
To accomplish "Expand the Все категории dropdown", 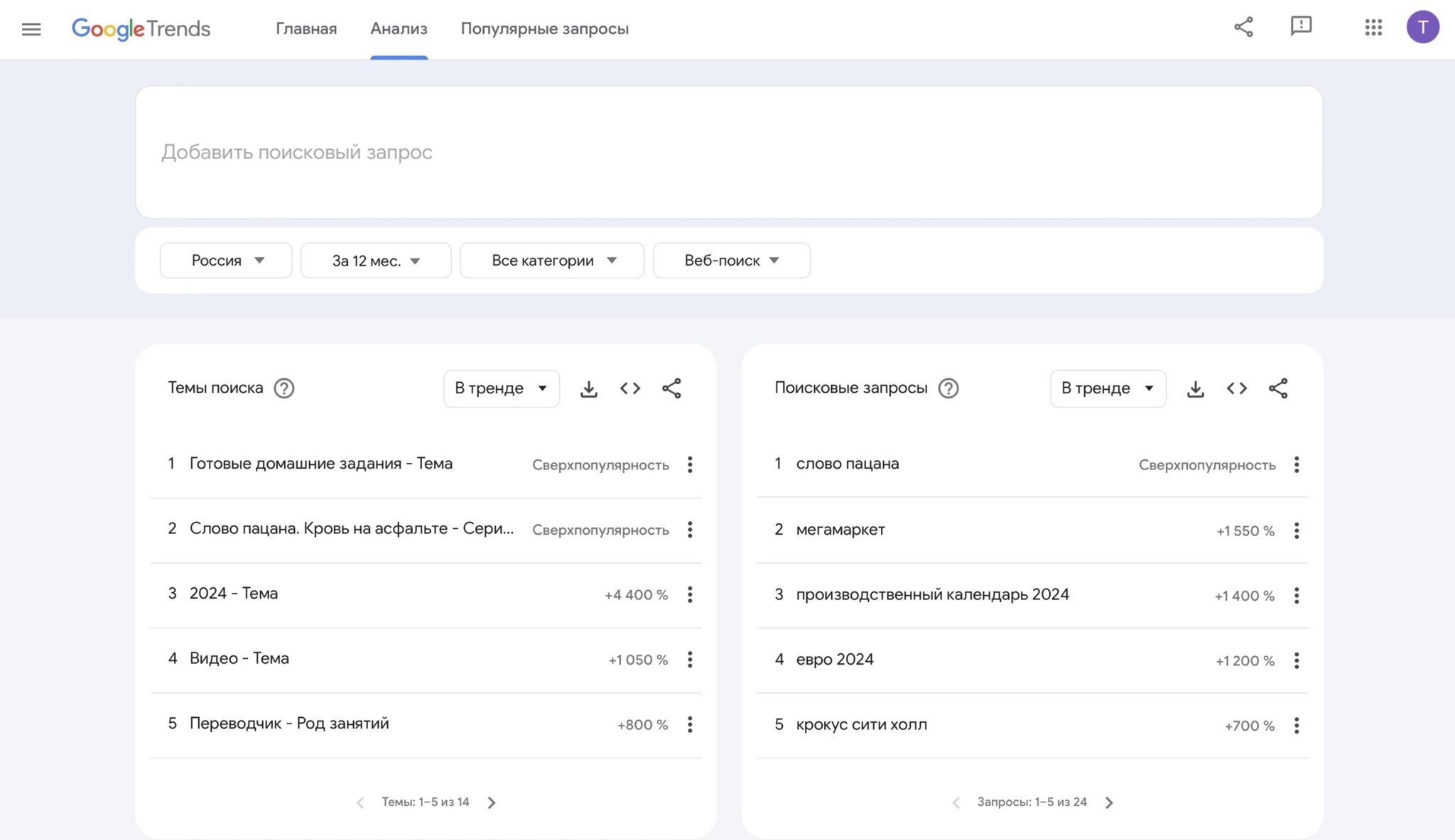I will click(x=552, y=261).
